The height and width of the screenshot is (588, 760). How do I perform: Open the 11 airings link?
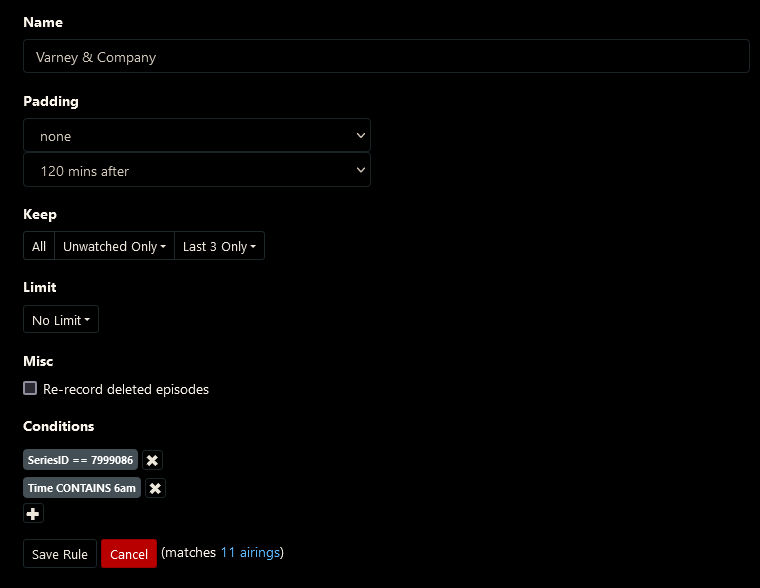click(251, 553)
